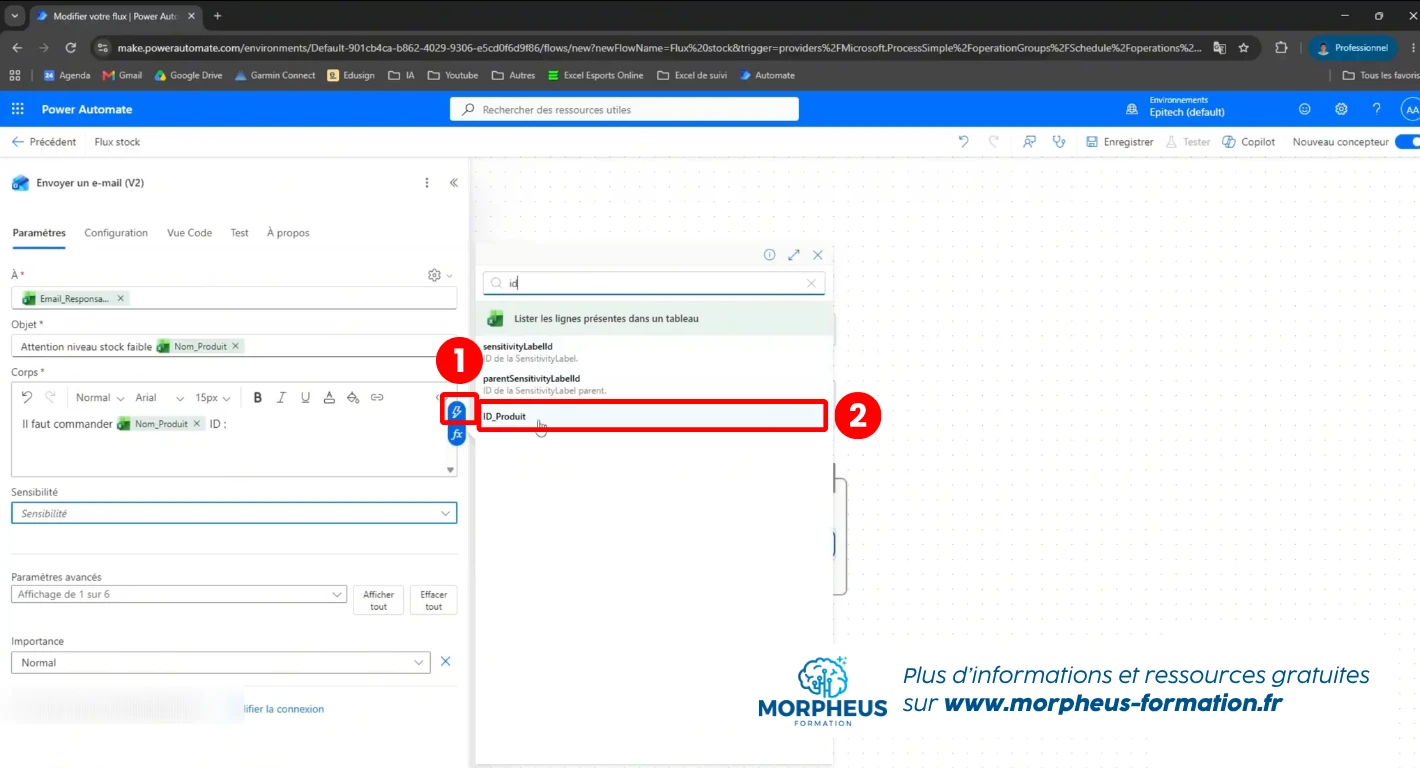Collapse the action panel with double chevron
Screen dimensions: 1420x768
[x=454, y=183]
